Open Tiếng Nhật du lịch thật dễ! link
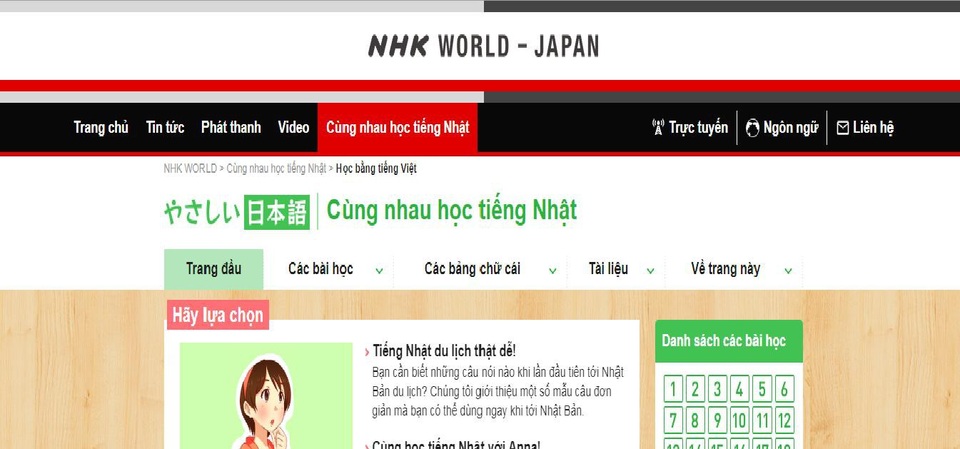This screenshot has width=960, height=449. pos(444,351)
